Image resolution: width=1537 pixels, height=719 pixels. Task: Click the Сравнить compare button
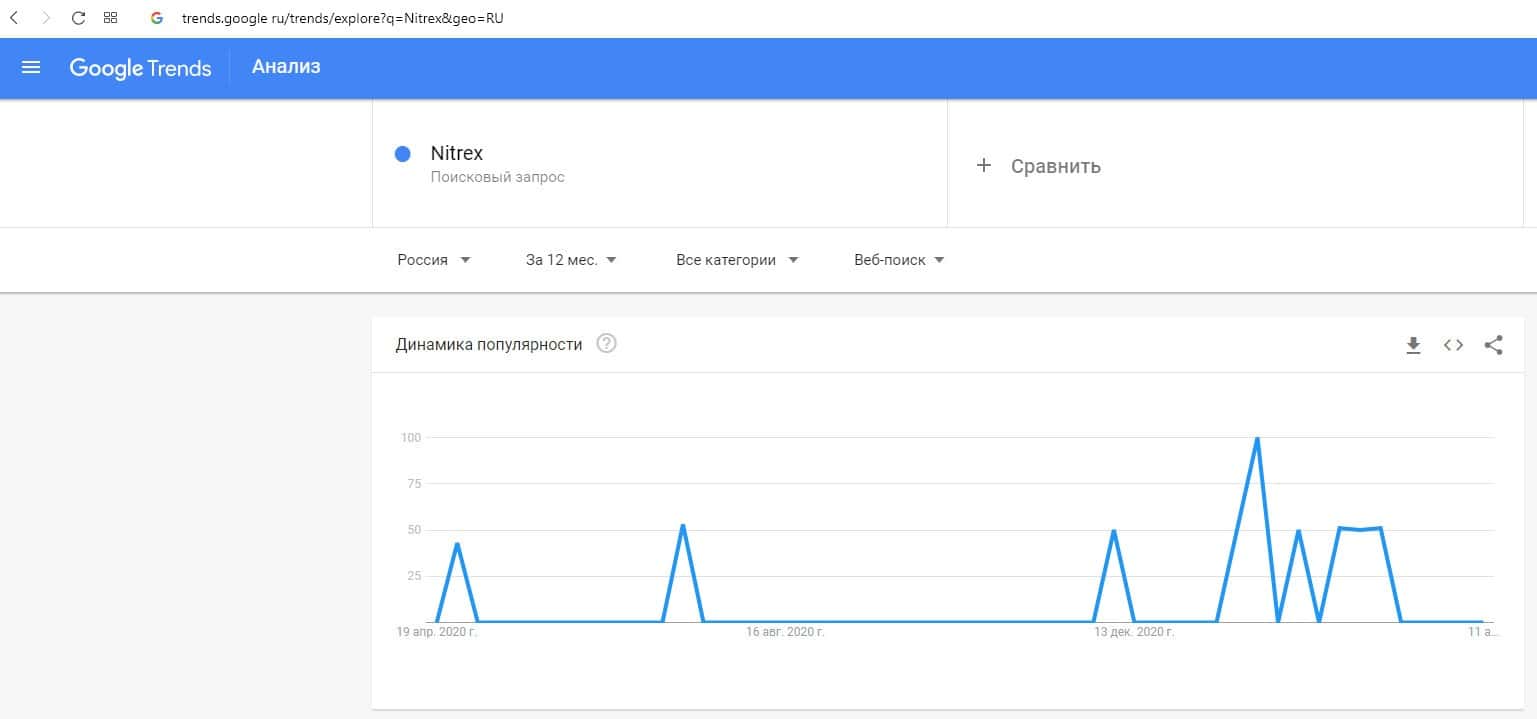(1055, 166)
